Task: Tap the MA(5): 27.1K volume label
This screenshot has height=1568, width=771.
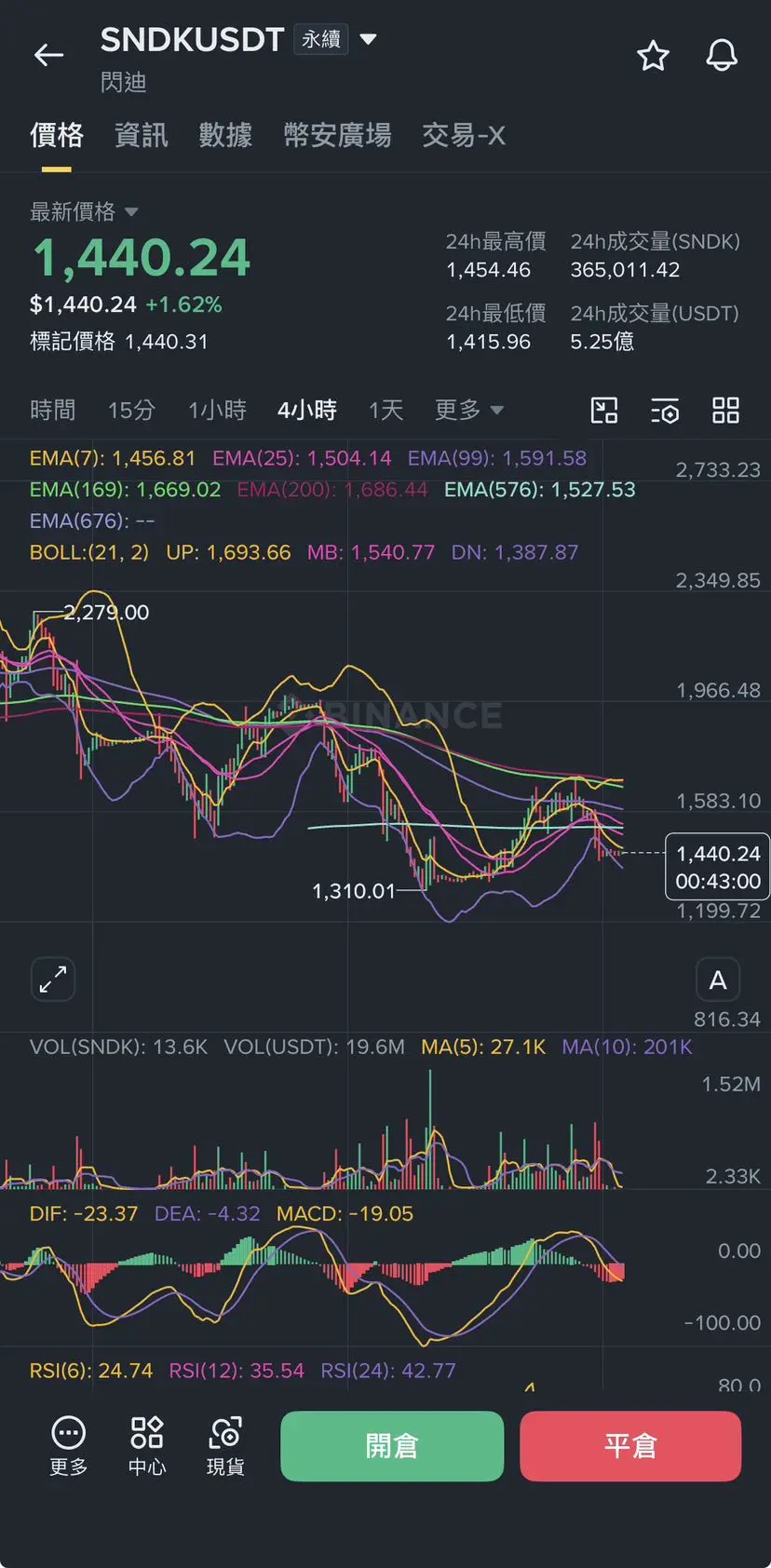Action: click(x=483, y=1047)
